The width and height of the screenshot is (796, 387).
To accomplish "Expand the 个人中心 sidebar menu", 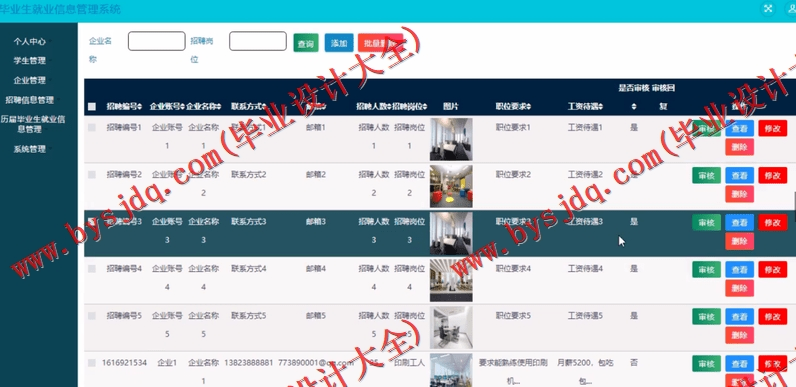I will pyautogui.click(x=31, y=42).
